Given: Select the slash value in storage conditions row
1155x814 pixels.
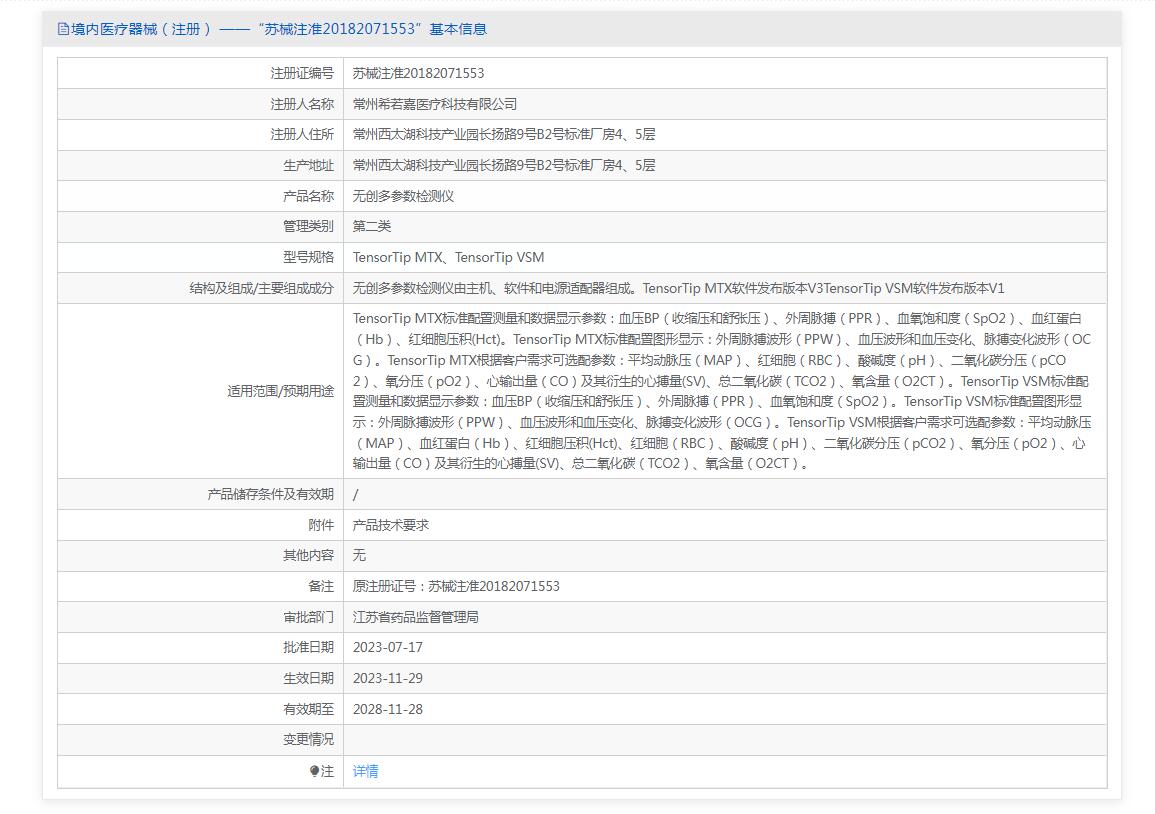Looking at the screenshot, I should point(356,494).
